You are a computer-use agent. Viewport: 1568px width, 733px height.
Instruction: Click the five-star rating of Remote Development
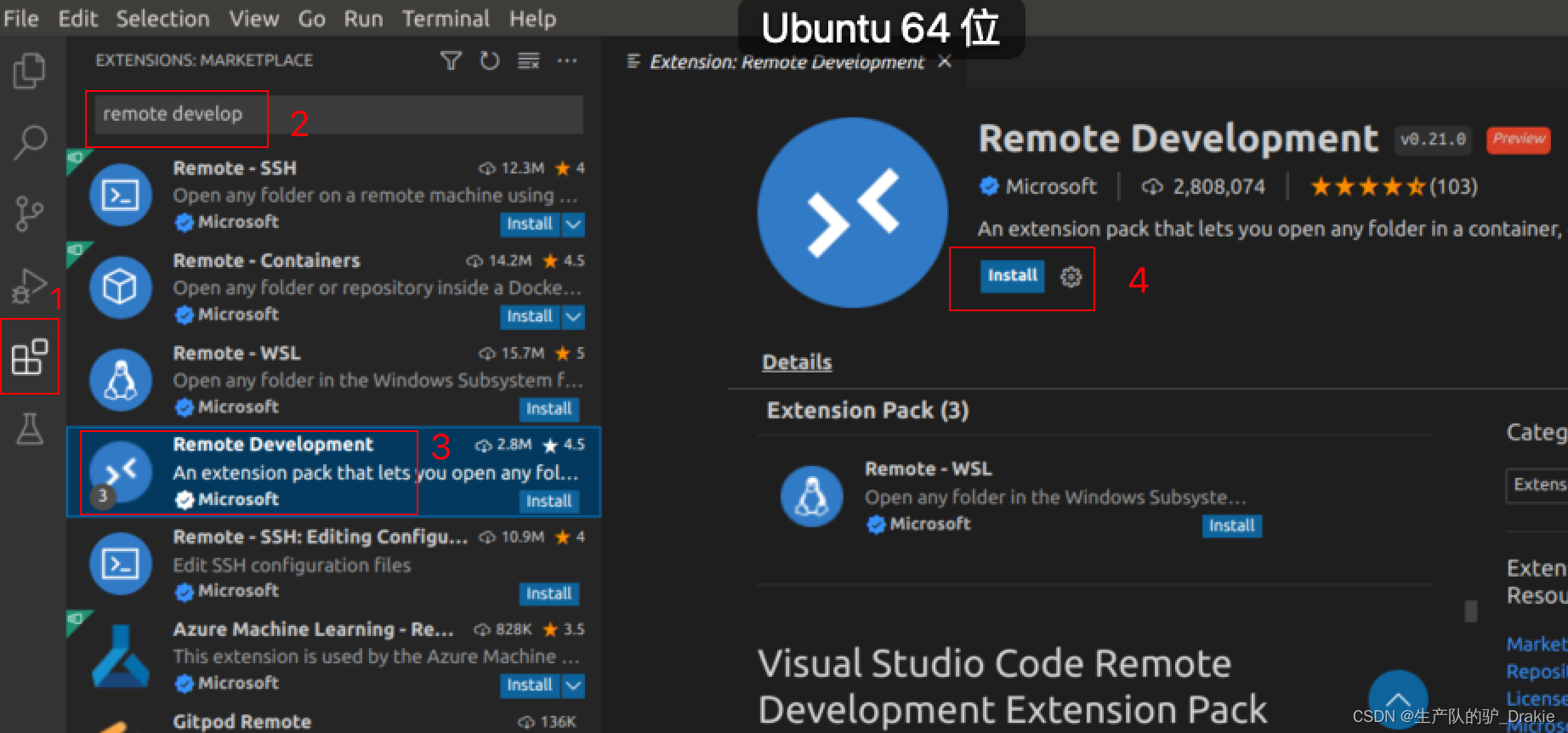click(1367, 186)
